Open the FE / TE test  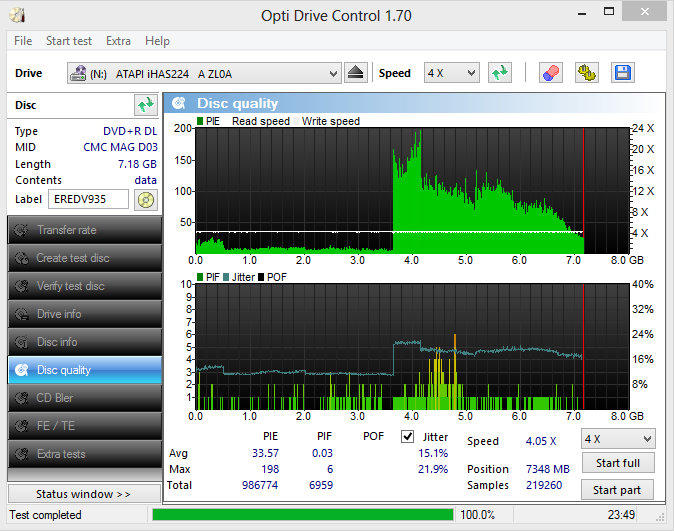[85, 426]
